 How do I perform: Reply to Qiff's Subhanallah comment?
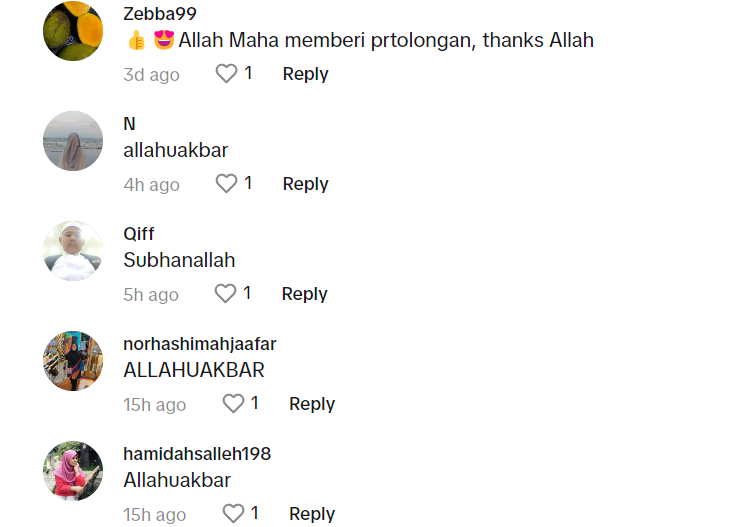[304, 294]
